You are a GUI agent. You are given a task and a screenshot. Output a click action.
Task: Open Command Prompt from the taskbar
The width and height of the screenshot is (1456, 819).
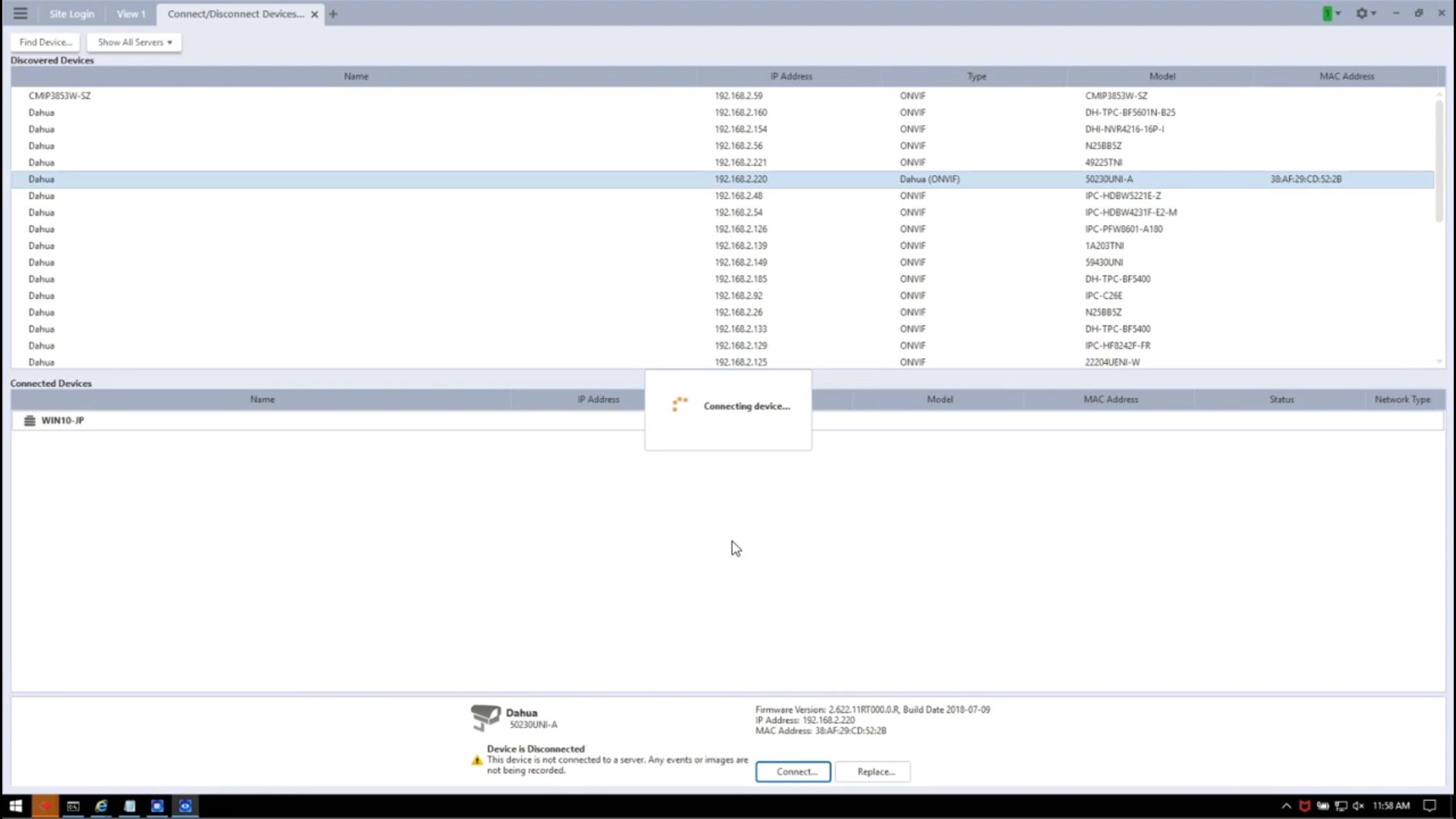(73, 806)
